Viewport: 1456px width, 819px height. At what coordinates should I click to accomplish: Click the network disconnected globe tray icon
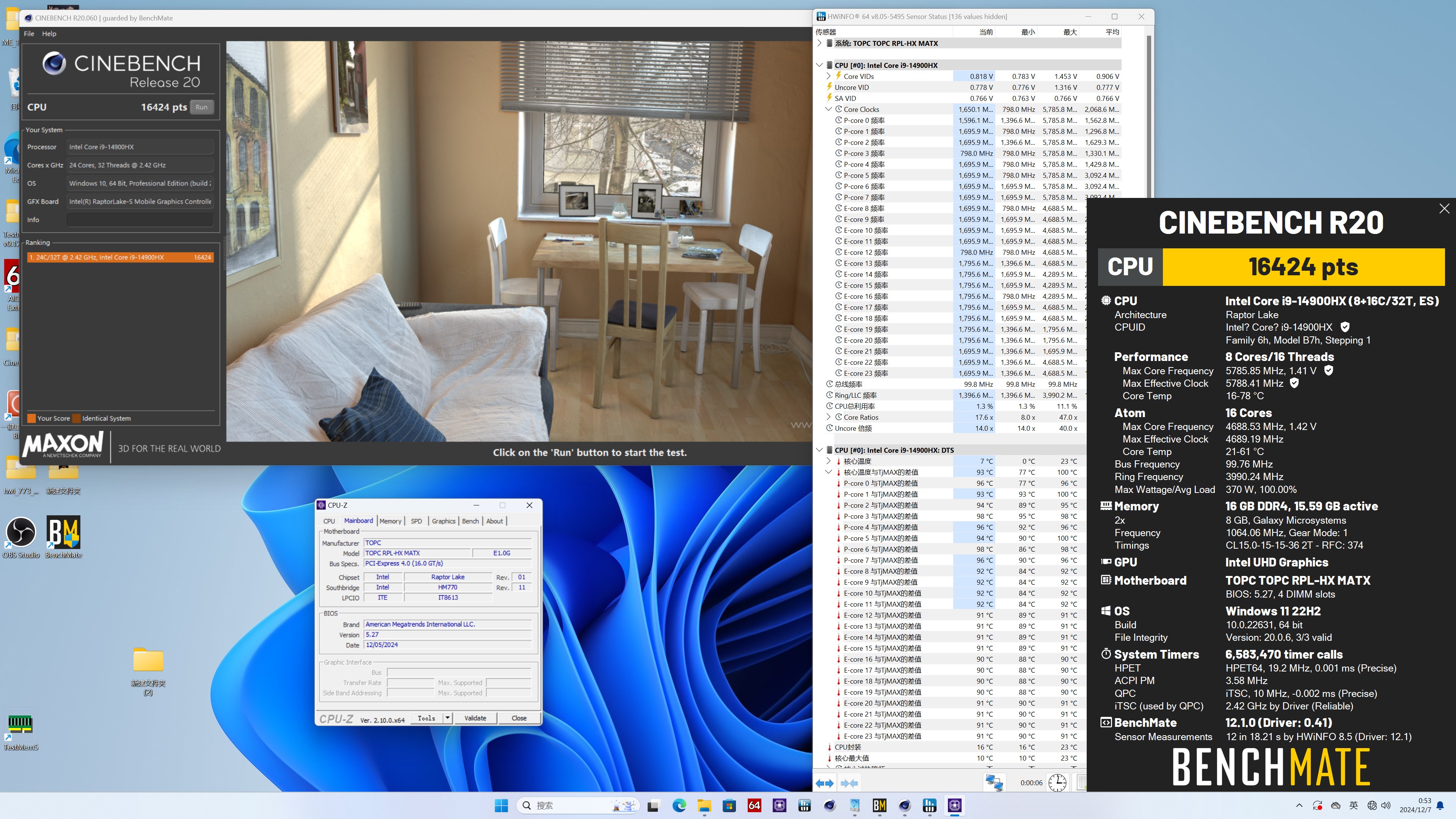tap(1372, 805)
